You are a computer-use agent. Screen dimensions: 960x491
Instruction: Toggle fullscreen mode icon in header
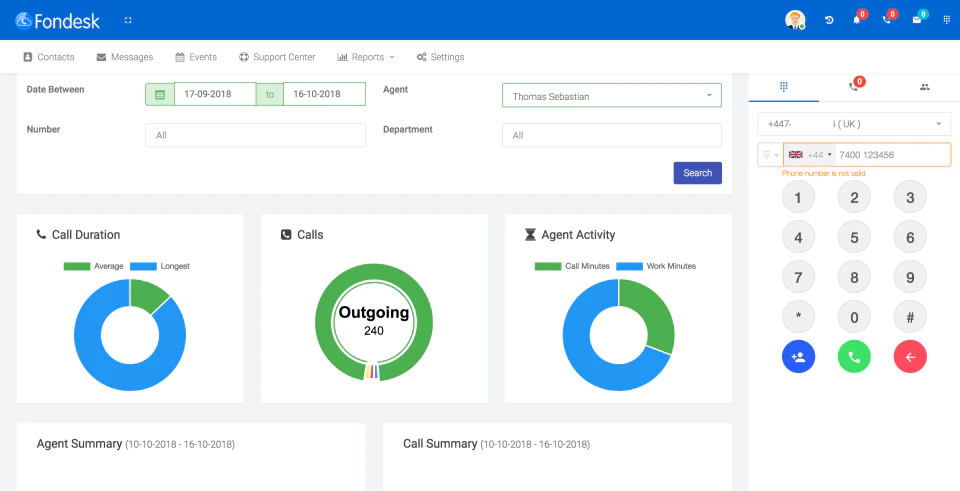pos(128,20)
